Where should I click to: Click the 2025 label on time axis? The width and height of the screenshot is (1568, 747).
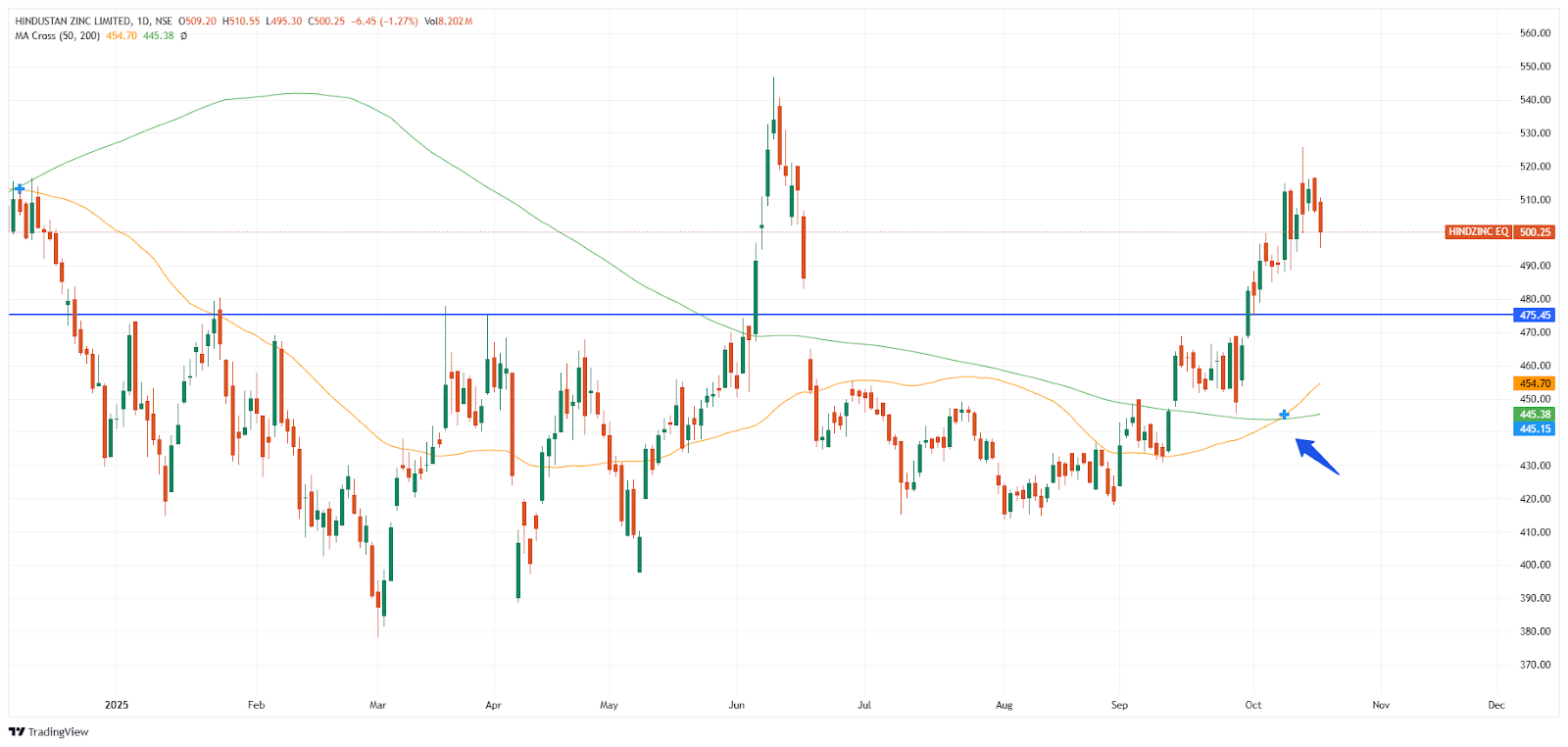coord(117,705)
